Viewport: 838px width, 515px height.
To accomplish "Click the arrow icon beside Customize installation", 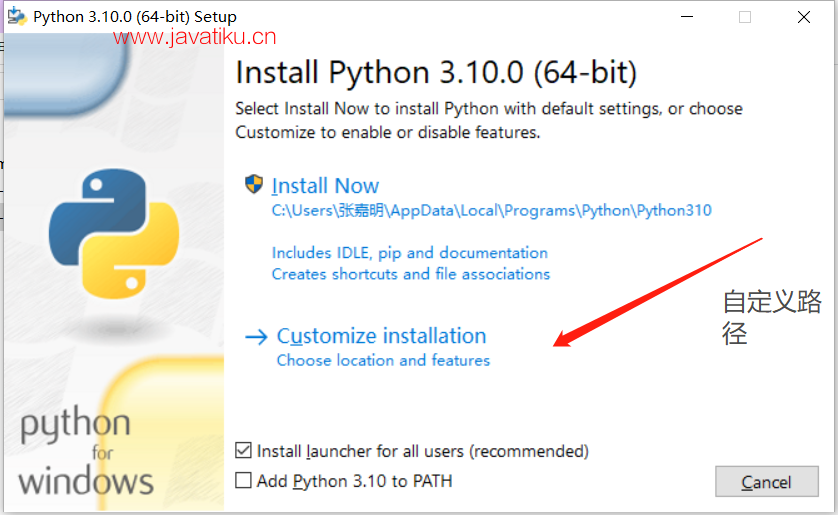I will coord(256,337).
